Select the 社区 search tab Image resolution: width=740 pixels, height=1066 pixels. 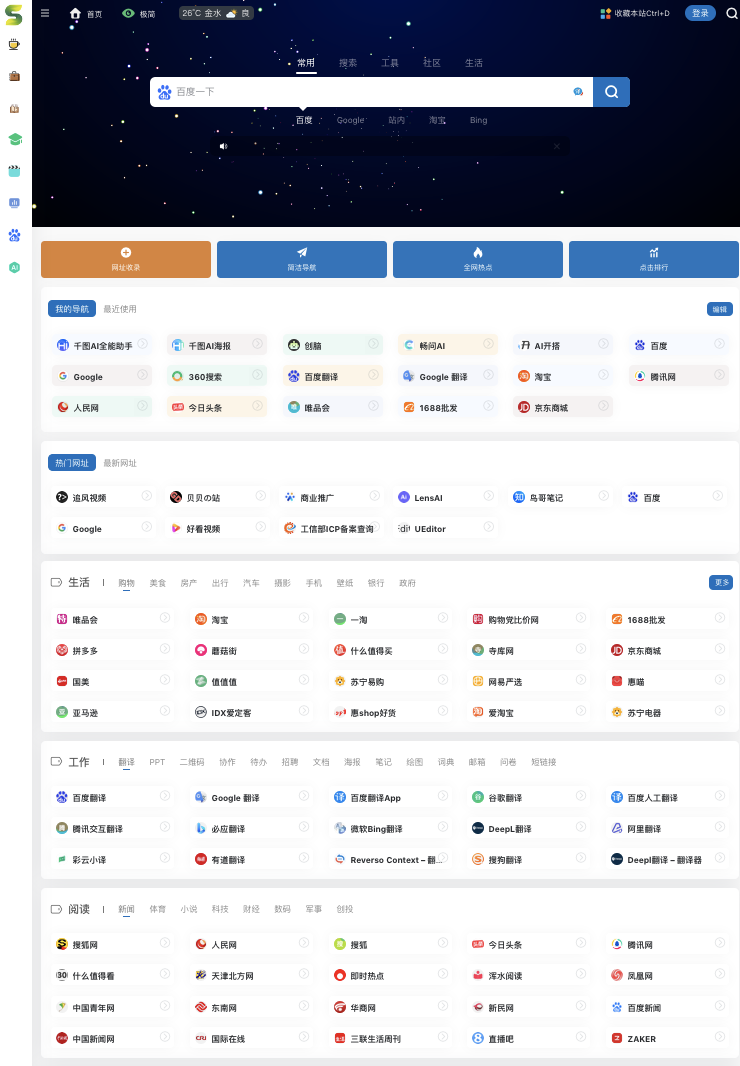click(x=432, y=63)
